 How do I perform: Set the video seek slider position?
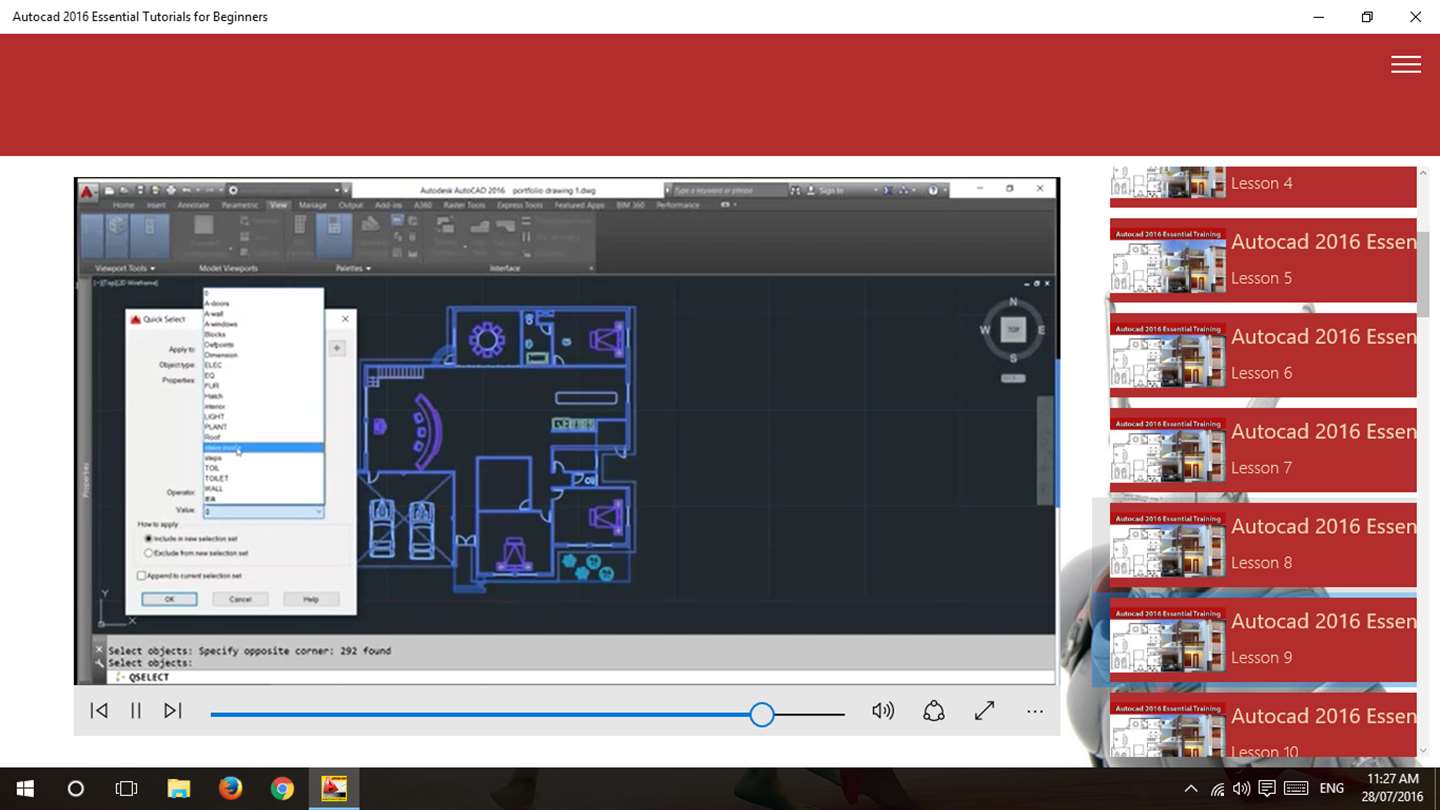(762, 714)
